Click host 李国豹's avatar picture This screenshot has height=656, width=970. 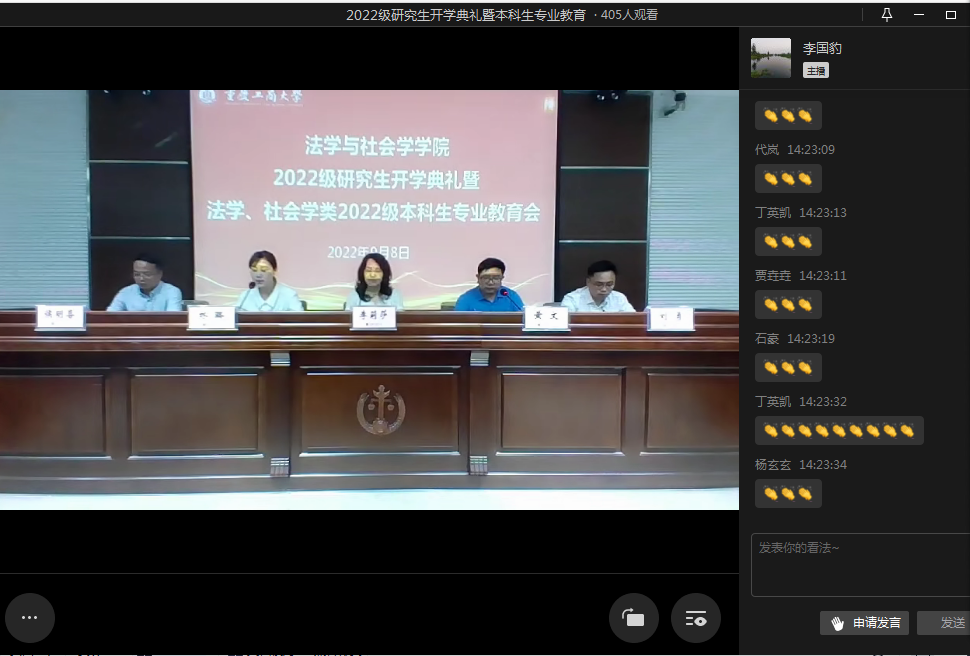point(771,58)
